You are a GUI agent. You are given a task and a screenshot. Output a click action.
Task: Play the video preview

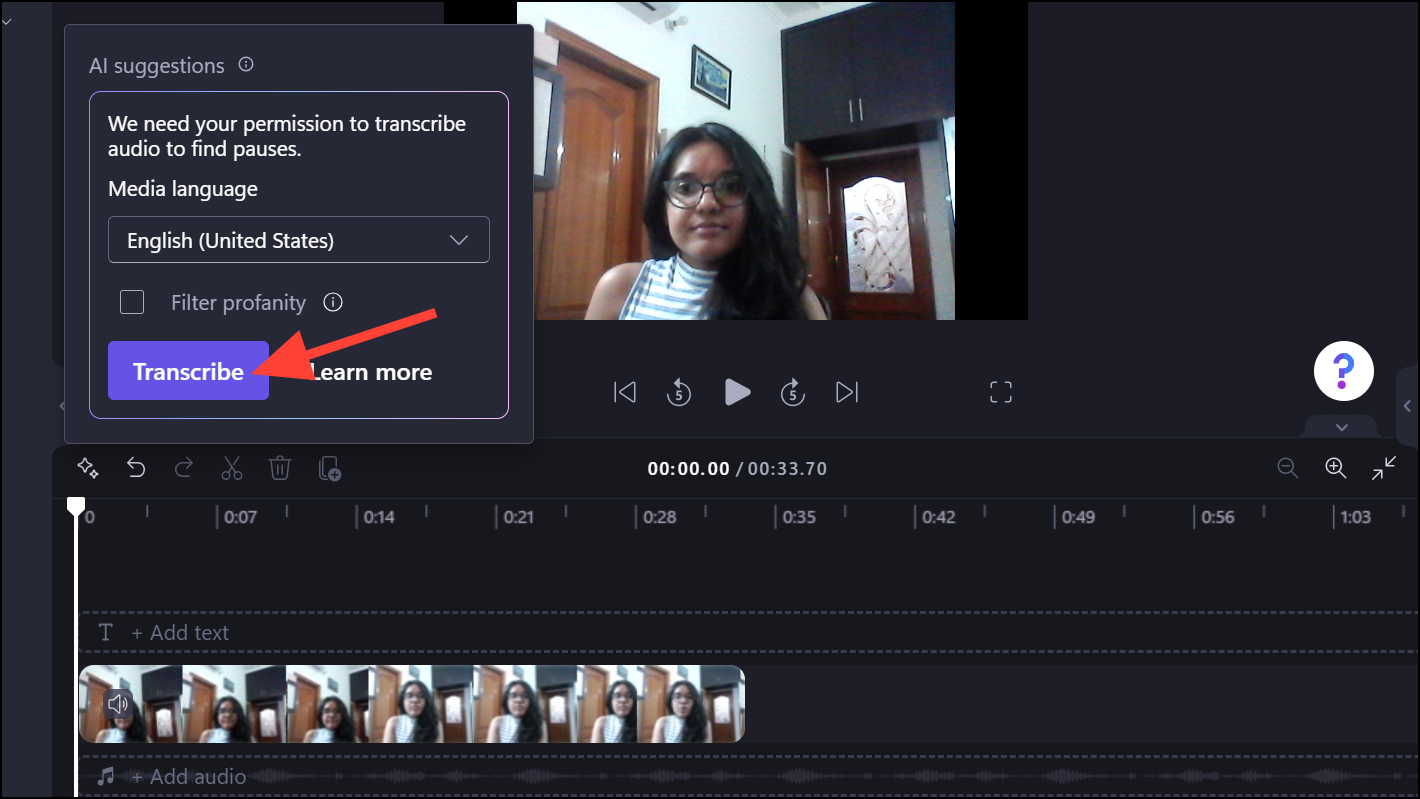coord(737,392)
